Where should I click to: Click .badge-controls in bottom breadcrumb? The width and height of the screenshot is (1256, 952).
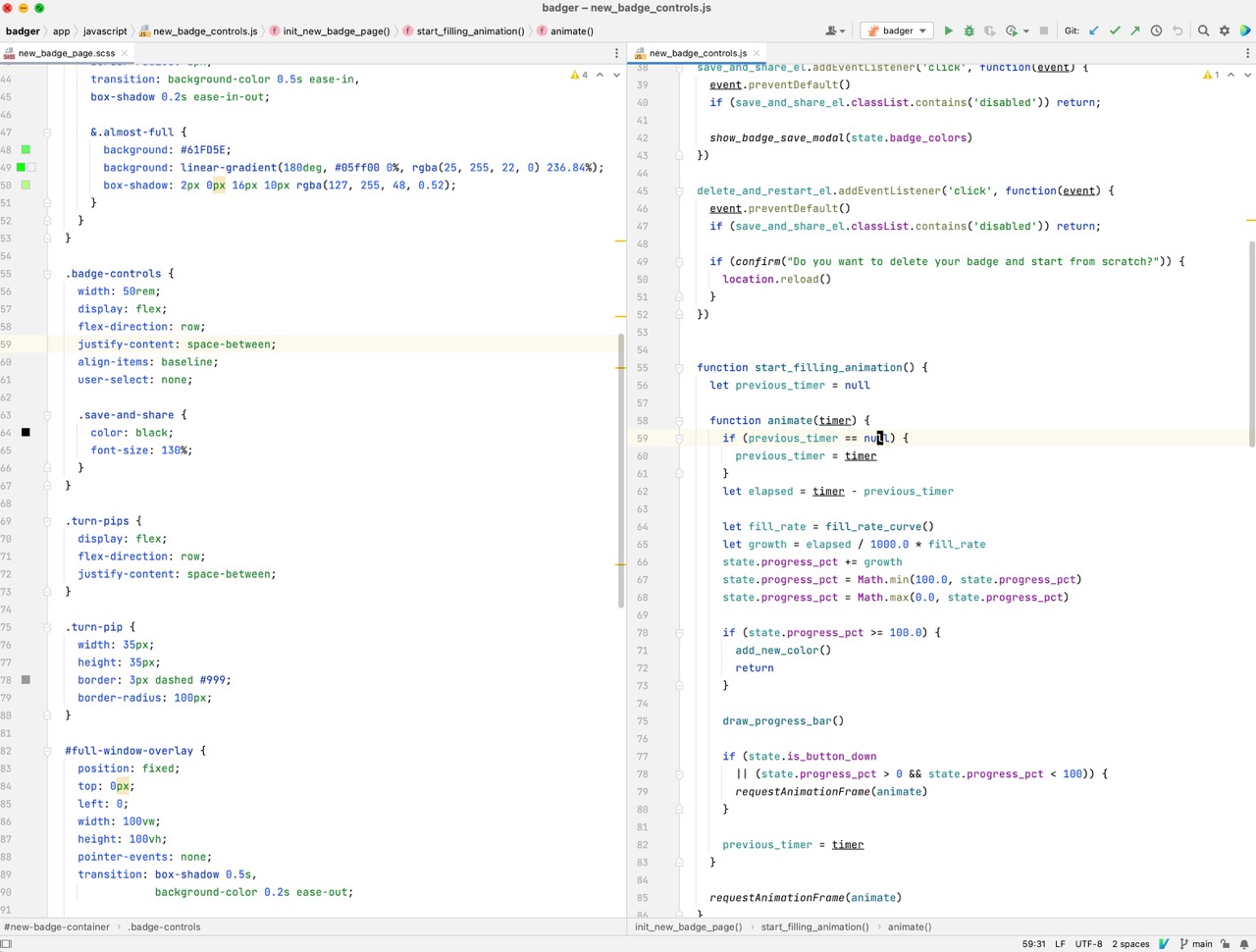tap(164, 926)
